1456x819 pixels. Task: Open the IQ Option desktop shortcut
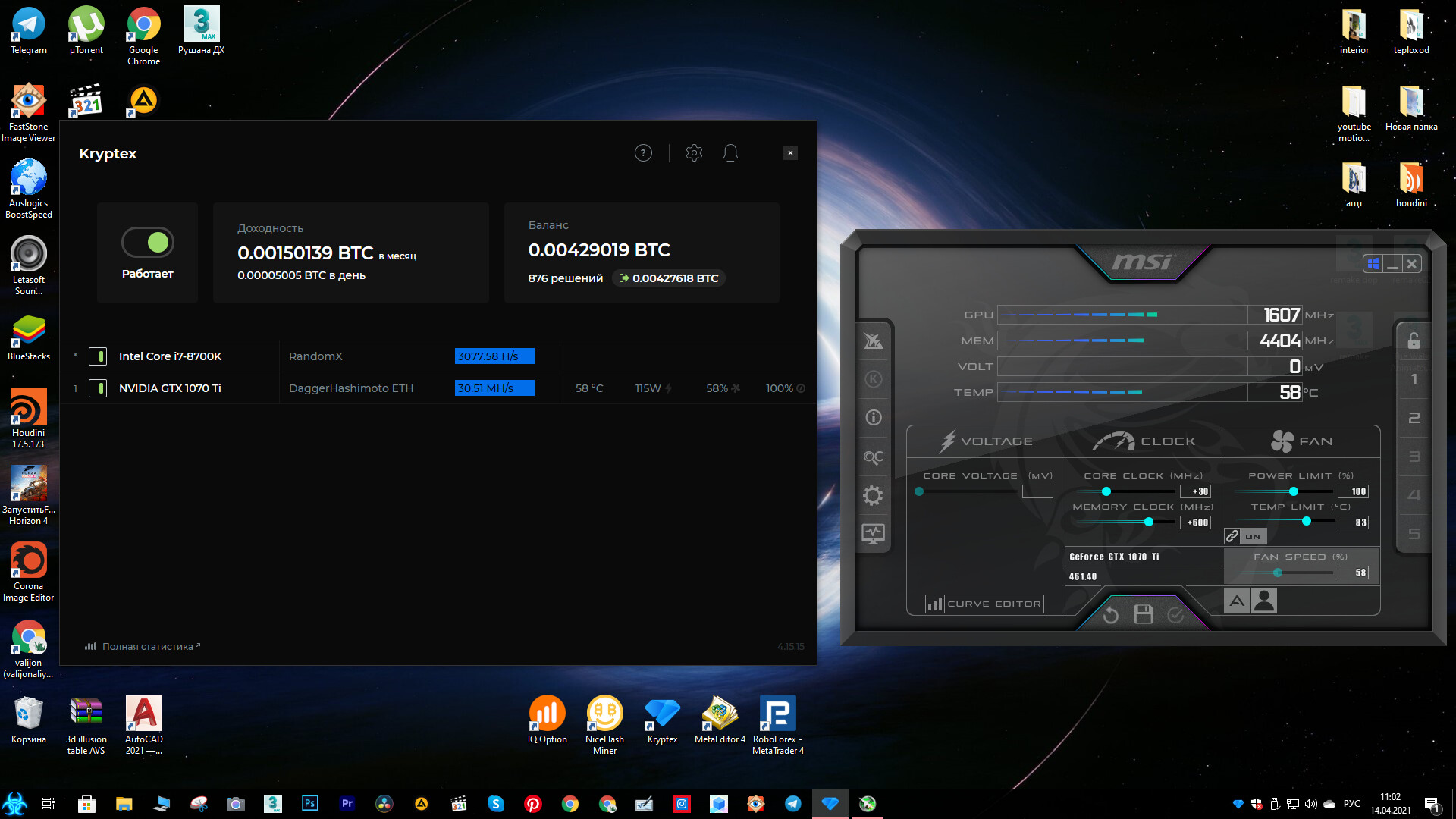547,720
